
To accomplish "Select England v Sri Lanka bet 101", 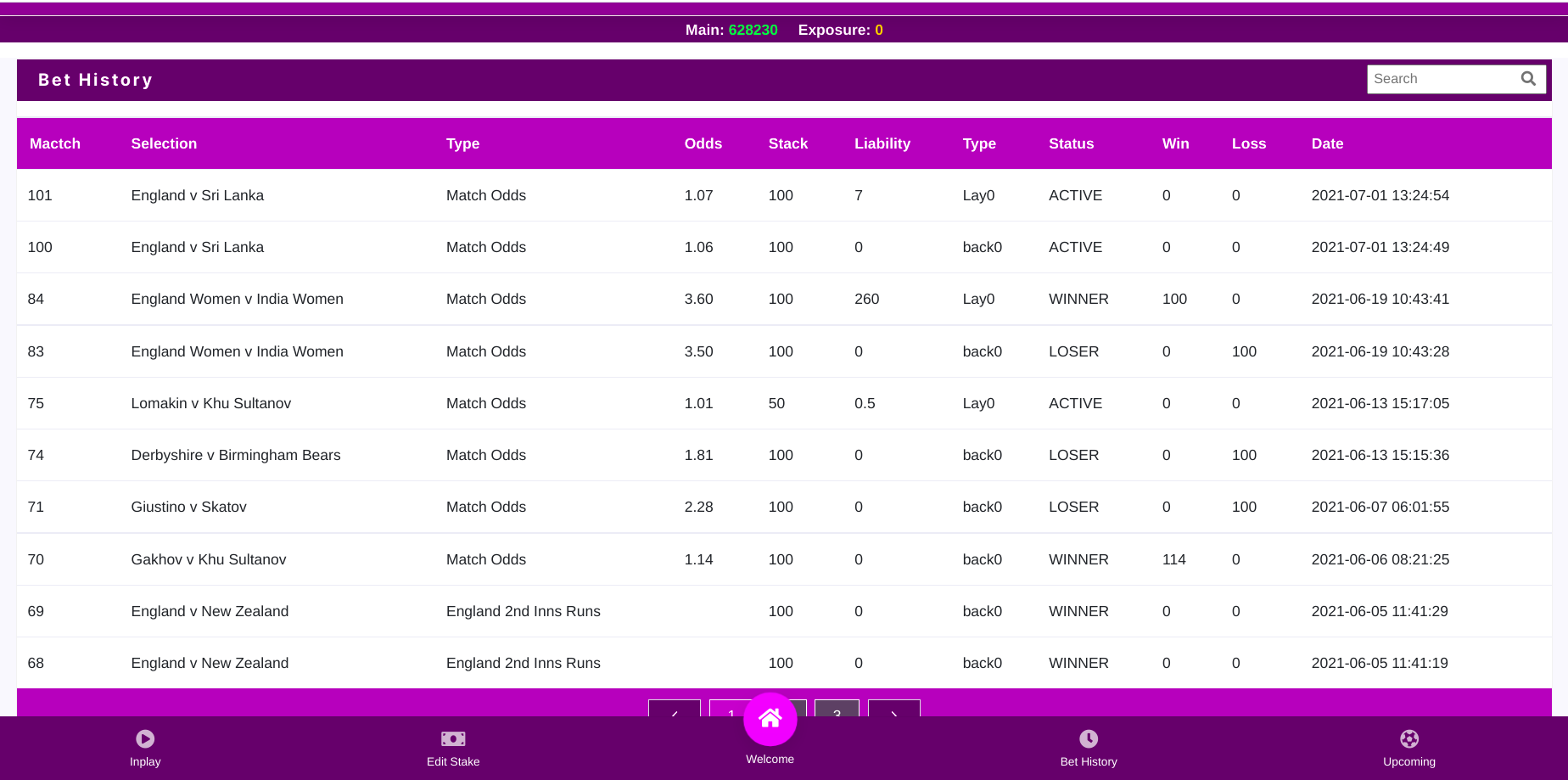I will click(x=784, y=195).
